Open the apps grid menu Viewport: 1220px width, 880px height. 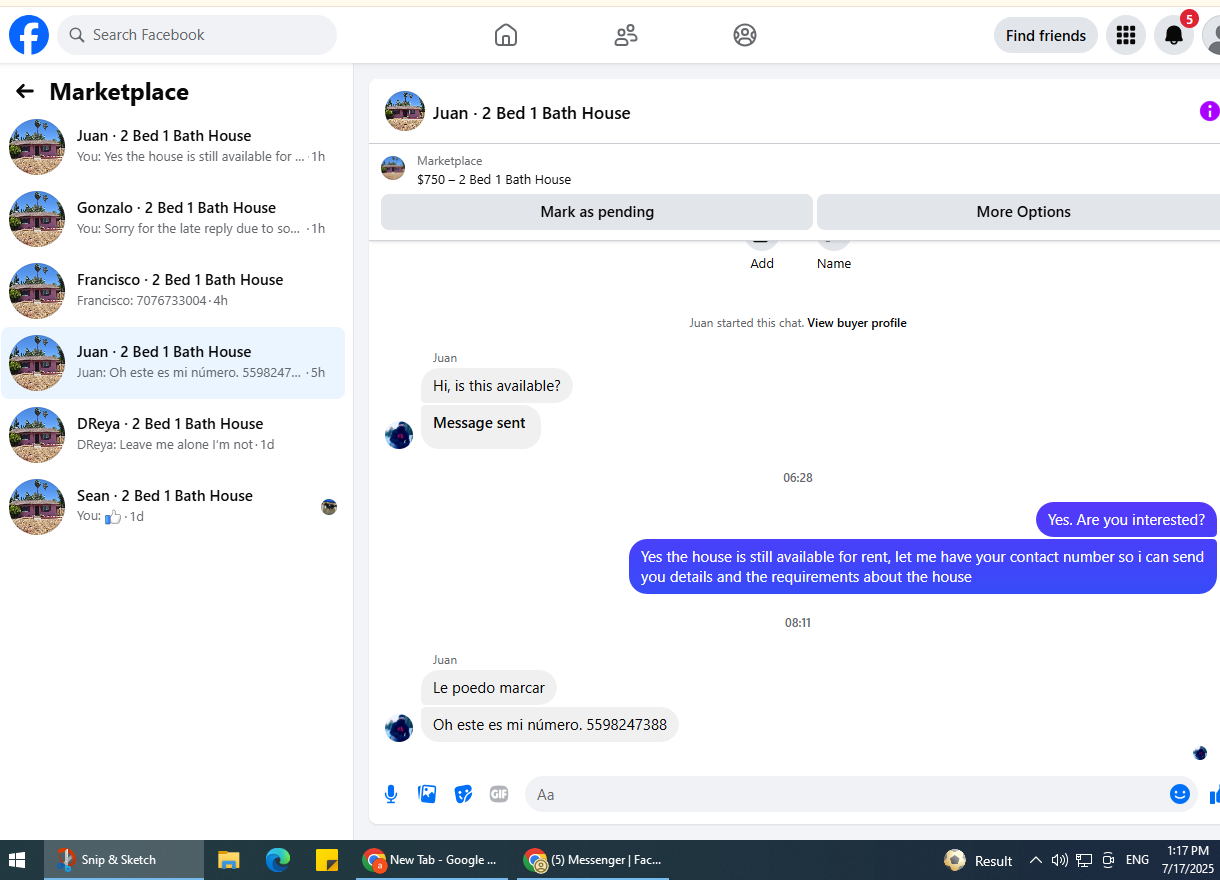coord(1126,35)
